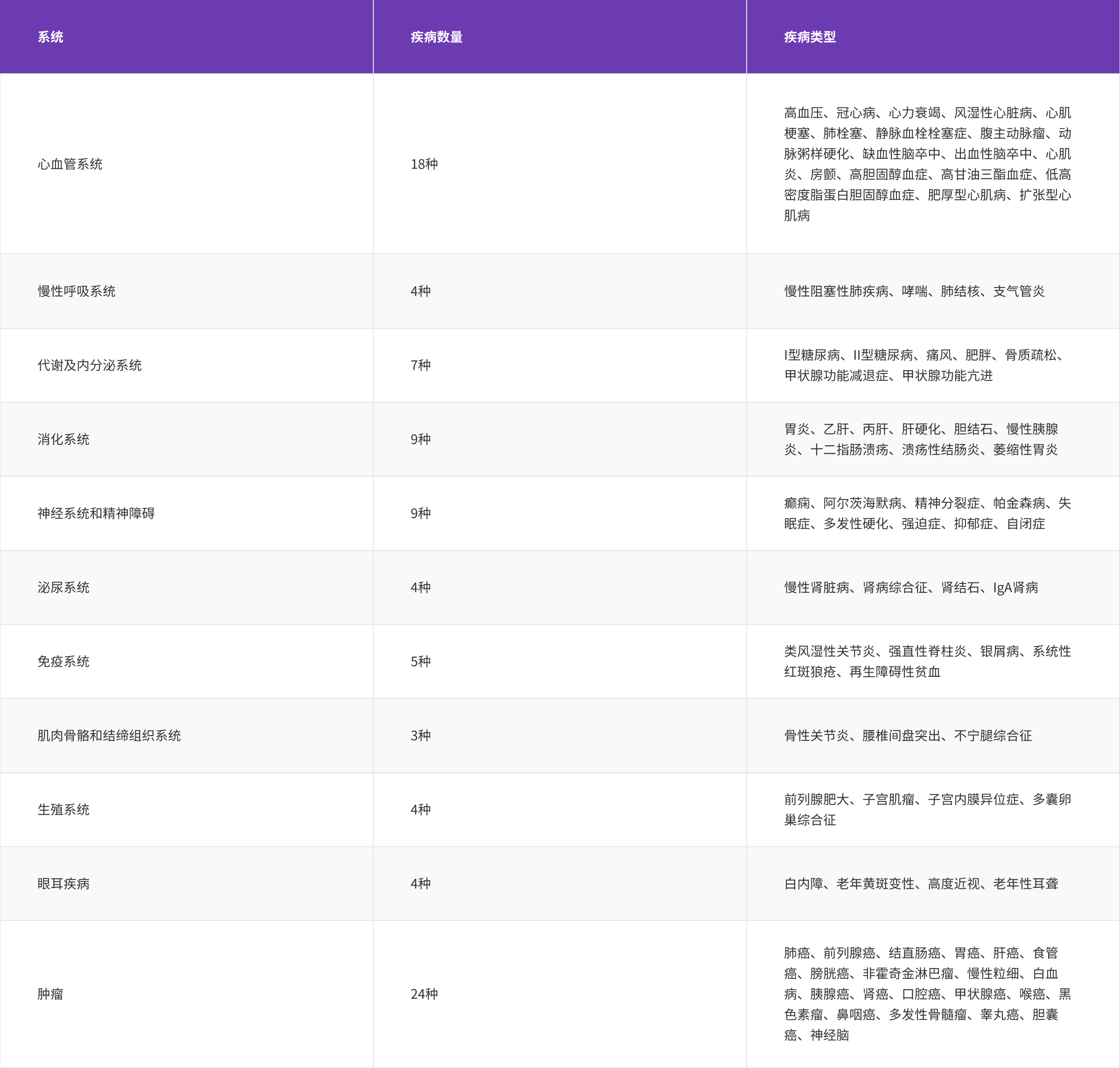Click the 5种 count cell
This screenshot has width=1120, height=1068.
[x=420, y=661]
